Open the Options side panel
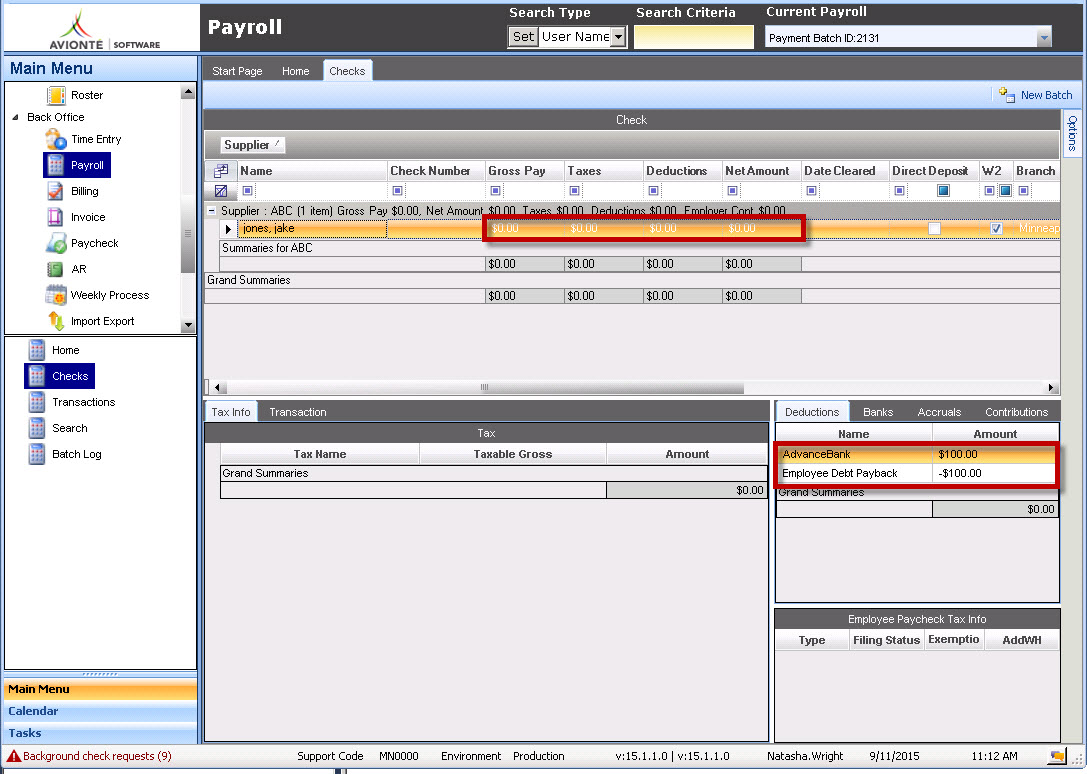 coord(1072,134)
